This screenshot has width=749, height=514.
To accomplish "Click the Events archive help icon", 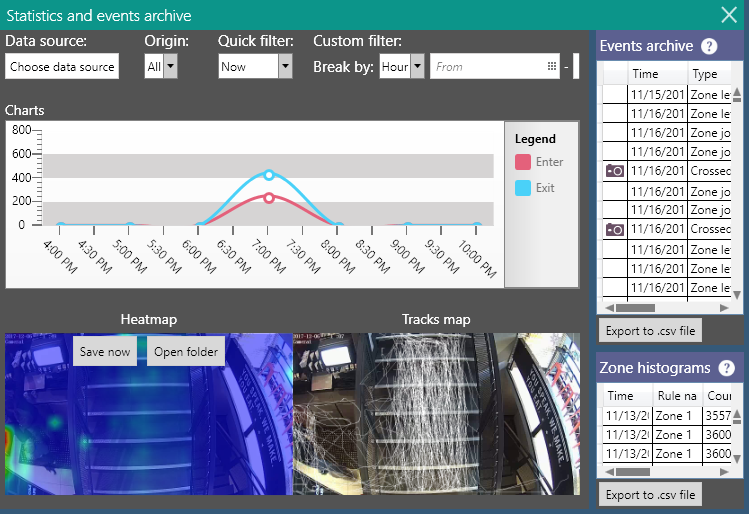I will tap(709, 46).
